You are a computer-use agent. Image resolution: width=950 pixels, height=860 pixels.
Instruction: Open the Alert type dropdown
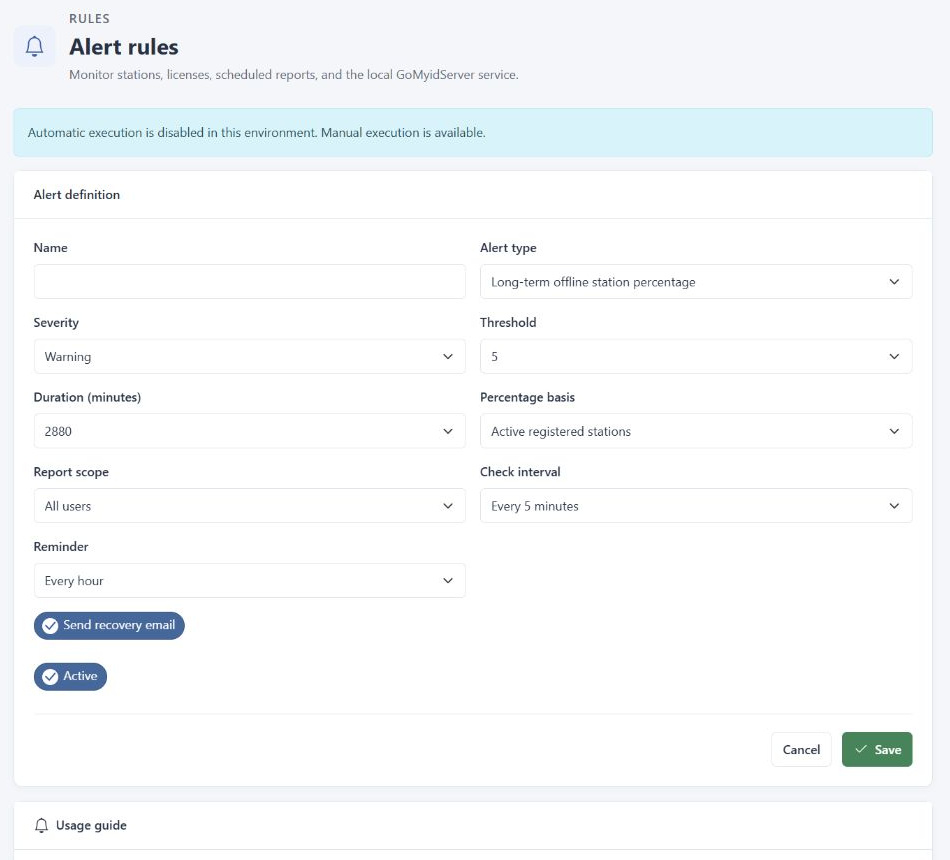696,282
